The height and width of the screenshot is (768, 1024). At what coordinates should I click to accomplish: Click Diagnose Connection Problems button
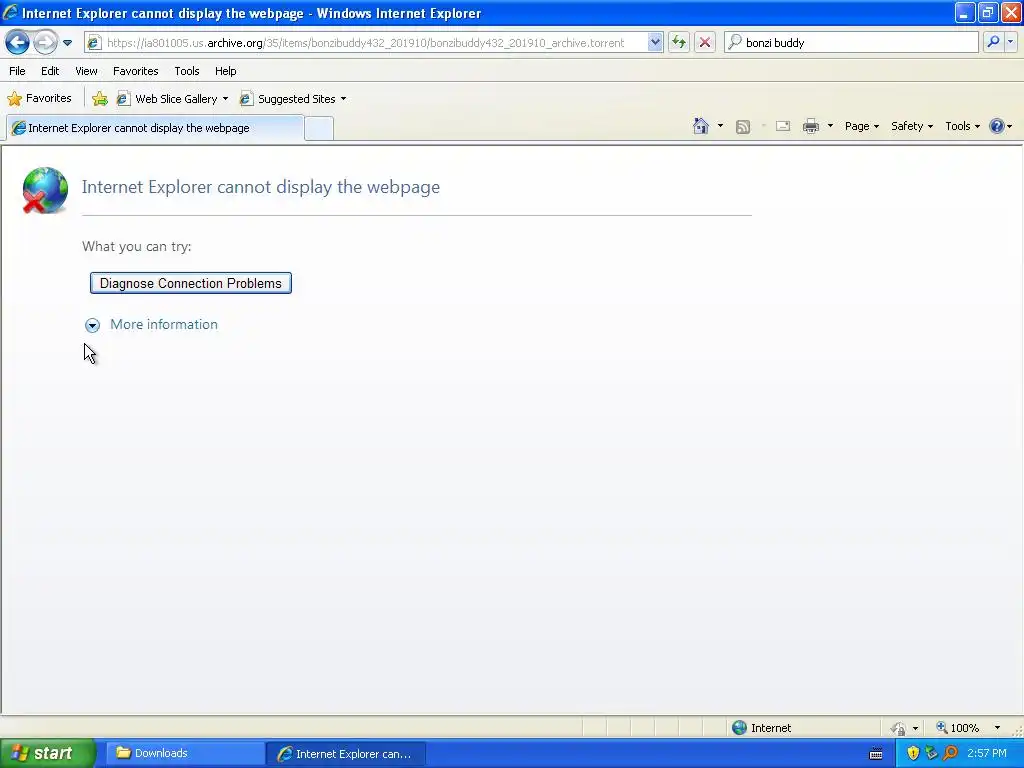[x=191, y=283]
